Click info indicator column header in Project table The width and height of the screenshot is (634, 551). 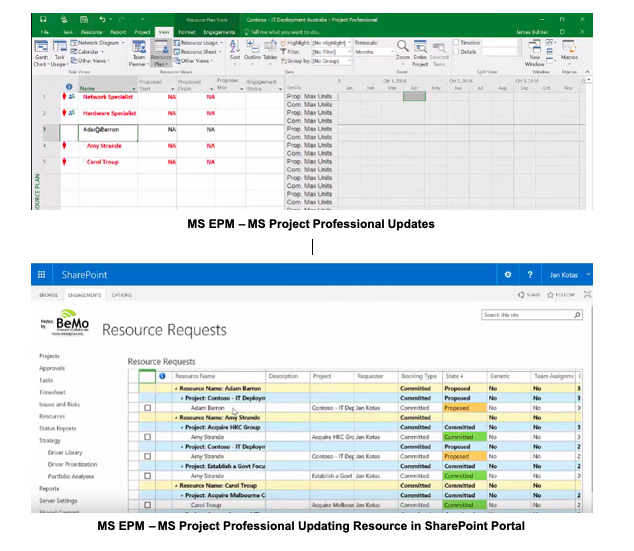[x=69, y=87]
